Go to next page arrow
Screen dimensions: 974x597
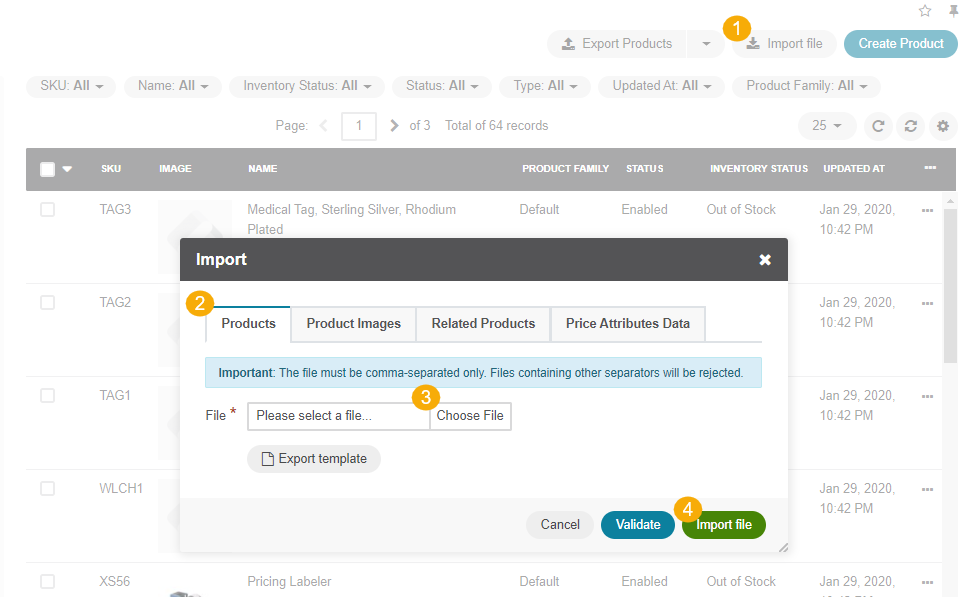tap(395, 126)
